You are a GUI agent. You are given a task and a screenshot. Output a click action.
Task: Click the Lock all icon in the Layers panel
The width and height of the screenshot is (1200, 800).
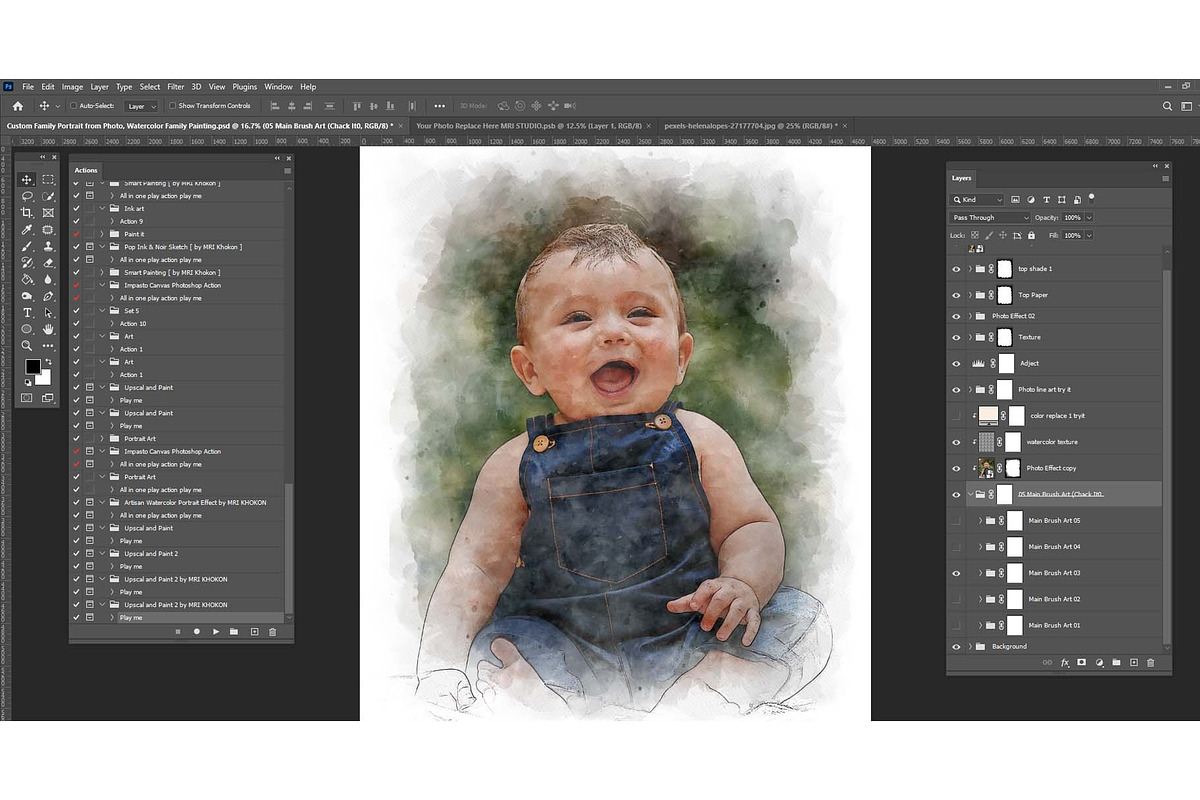1032,235
